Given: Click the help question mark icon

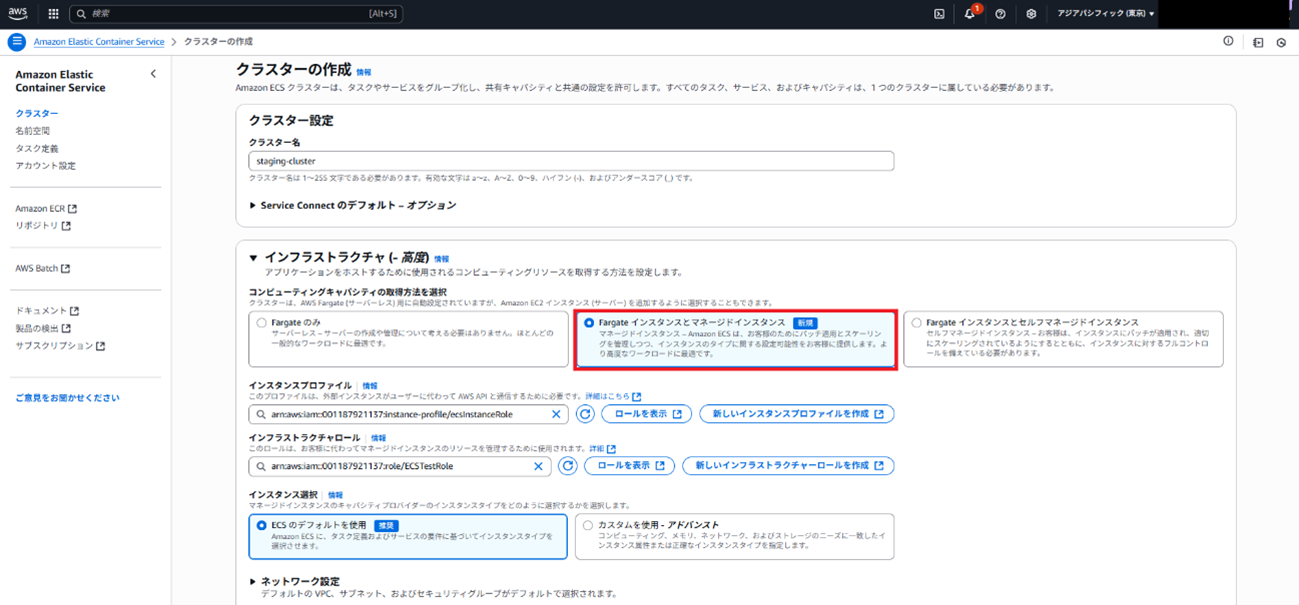Looking at the screenshot, I should pos(1000,14).
